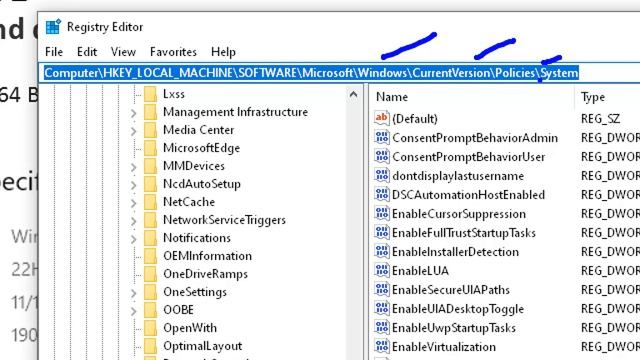This screenshot has height=360, width=640.
Task: Click the Registry Editor title text
Action: point(105,27)
